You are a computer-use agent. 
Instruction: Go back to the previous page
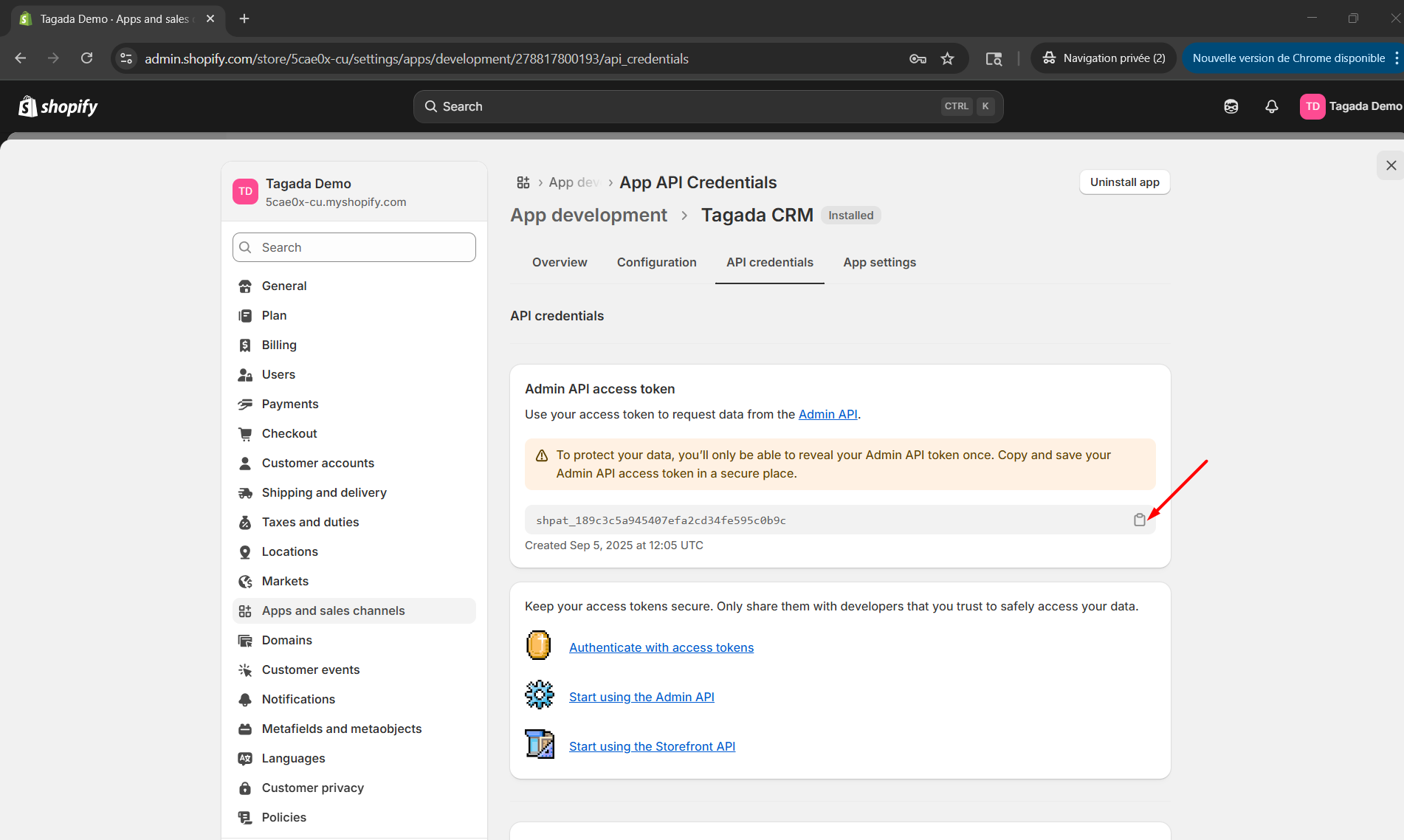(21, 58)
